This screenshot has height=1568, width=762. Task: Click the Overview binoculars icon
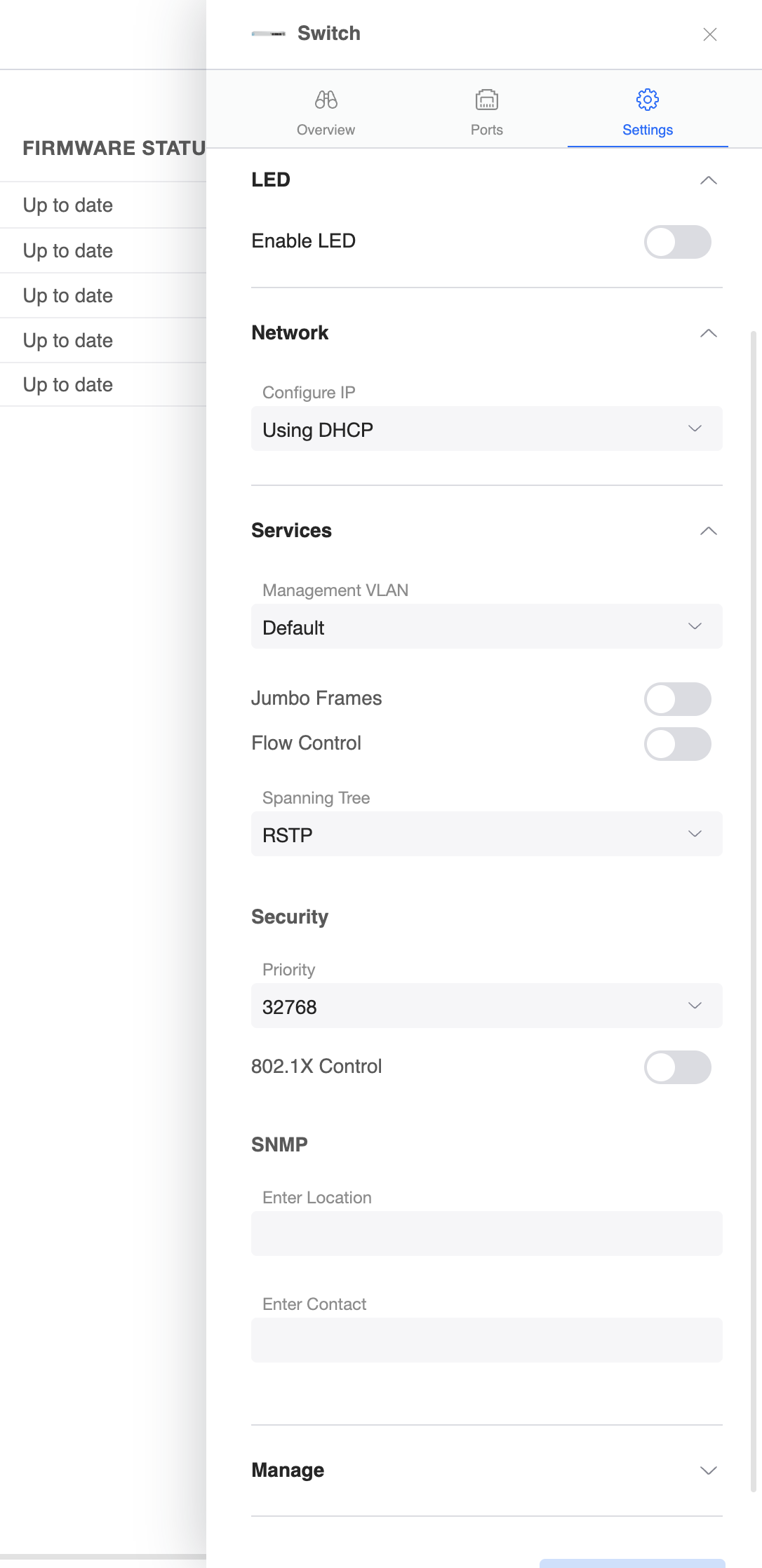tap(326, 100)
